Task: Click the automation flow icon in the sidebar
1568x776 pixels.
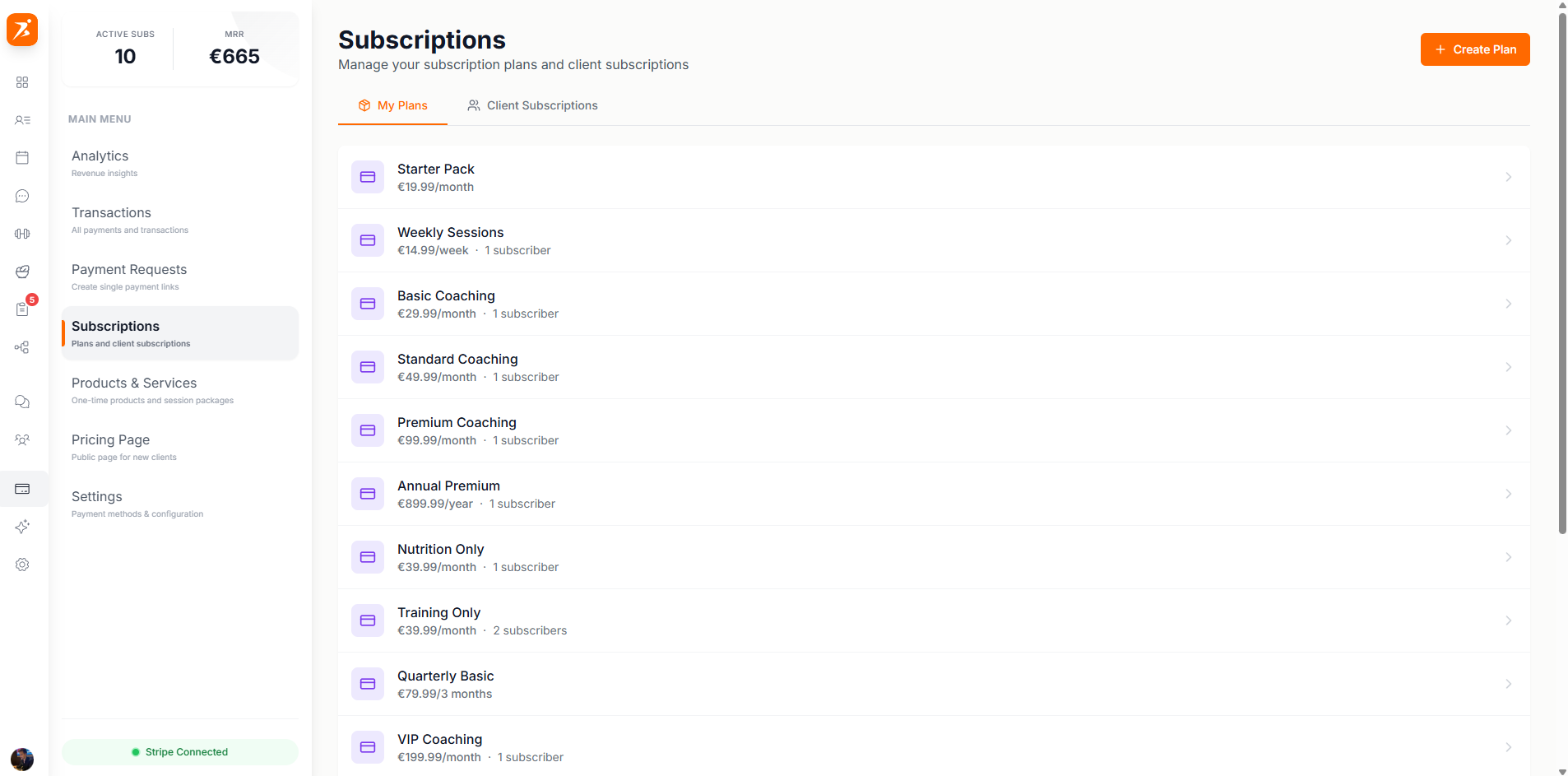Action: coord(22,347)
